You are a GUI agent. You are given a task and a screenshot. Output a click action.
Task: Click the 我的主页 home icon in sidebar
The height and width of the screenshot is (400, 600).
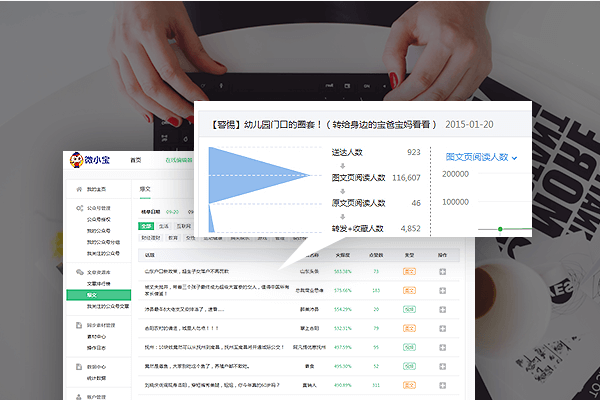[x=76, y=188]
